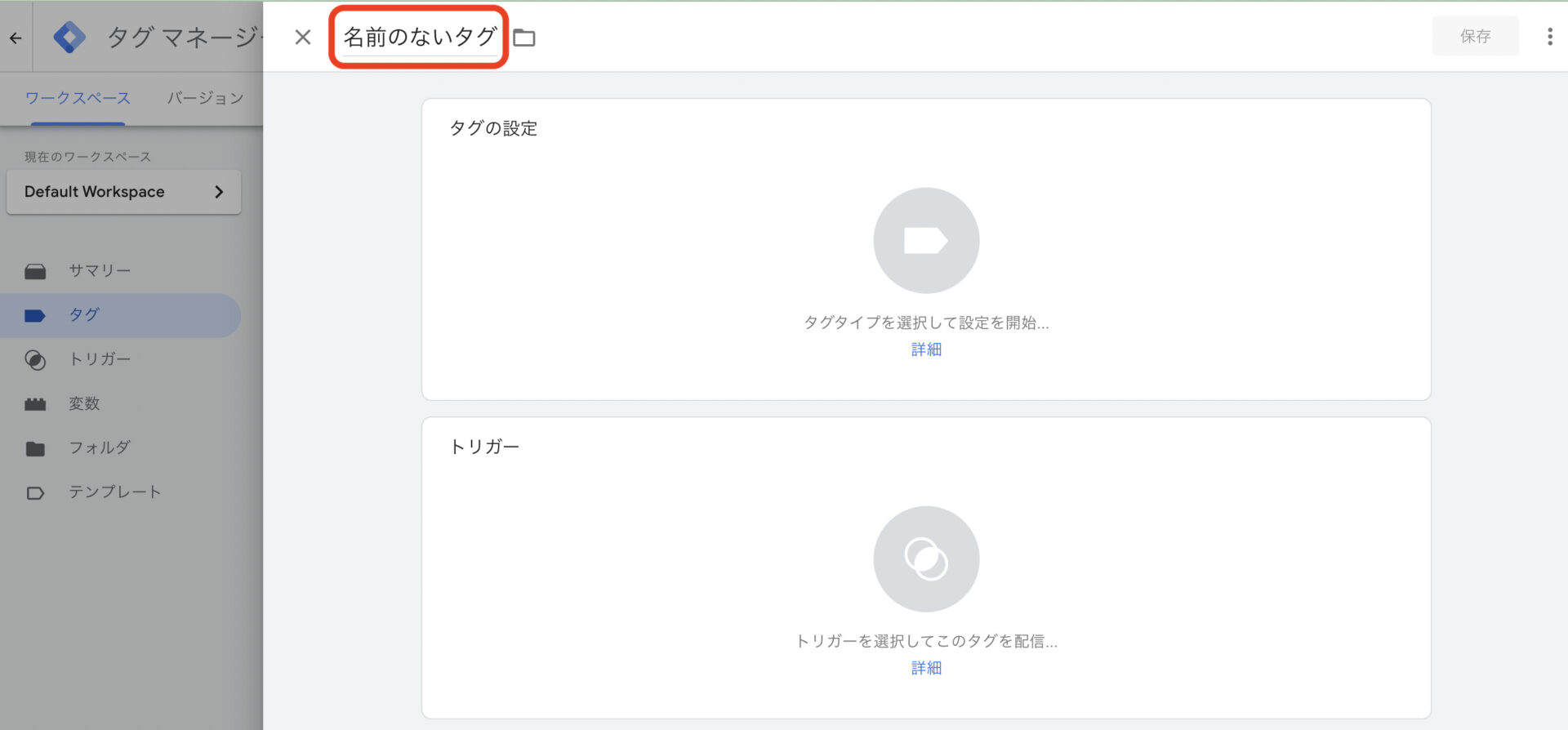Click the folder icon beside tag name
Viewport: 1568px width, 730px height.
524,38
